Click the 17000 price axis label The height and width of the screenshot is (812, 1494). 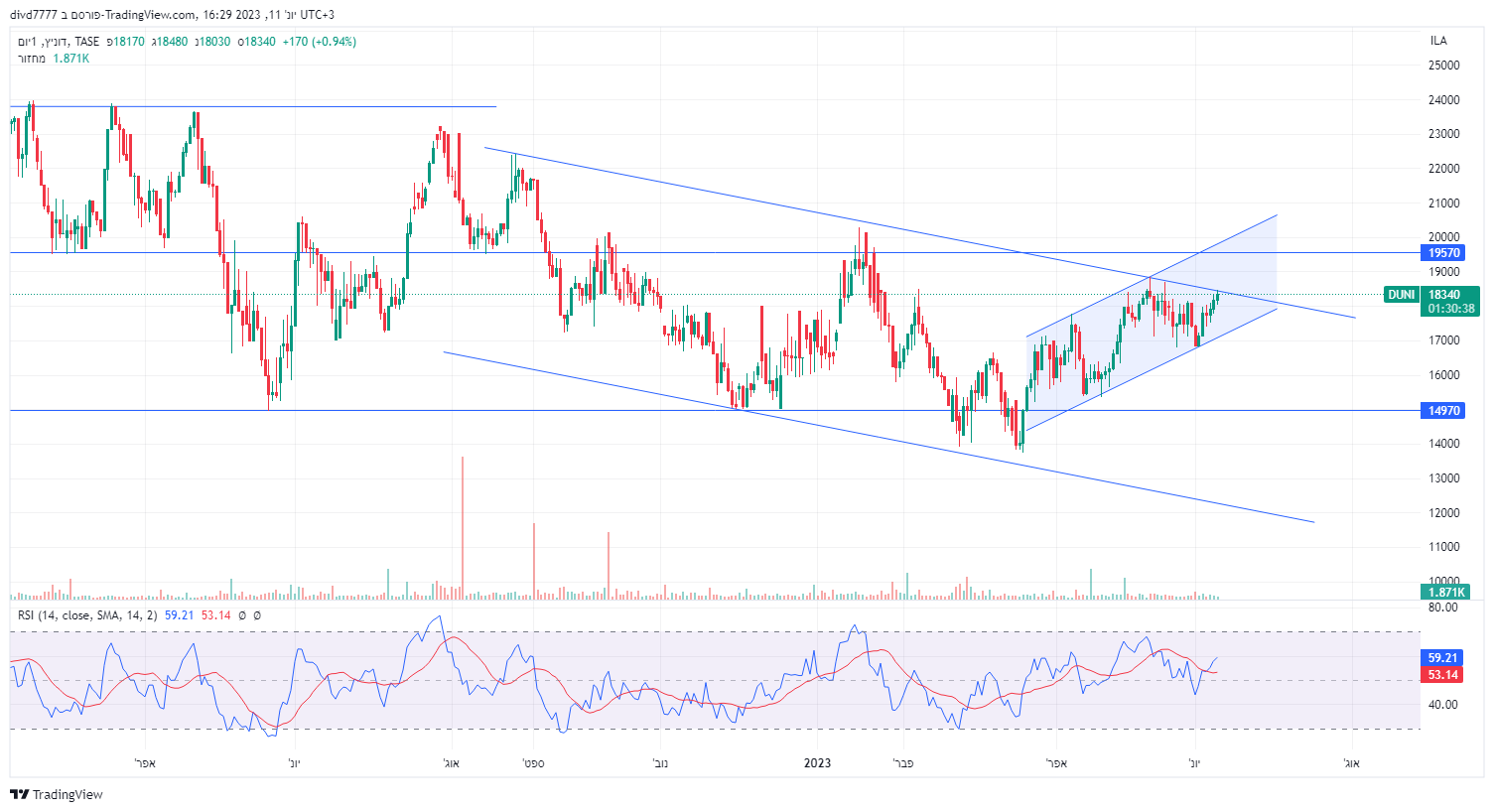(x=1443, y=340)
